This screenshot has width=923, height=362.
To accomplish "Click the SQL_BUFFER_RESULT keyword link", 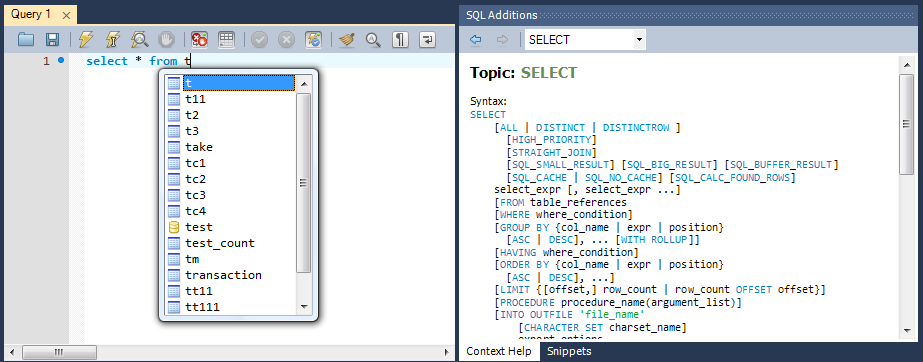I will tap(782, 164).
